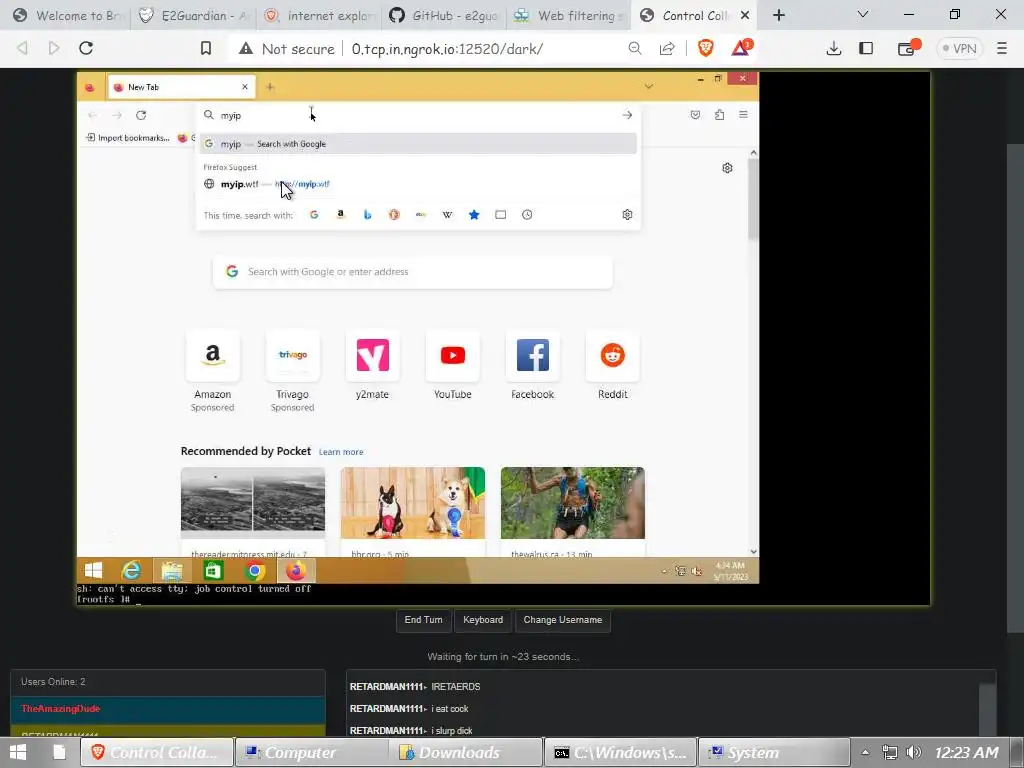Click the Firefox open new tab plus
1024x768 pixels.
point(270,87)
